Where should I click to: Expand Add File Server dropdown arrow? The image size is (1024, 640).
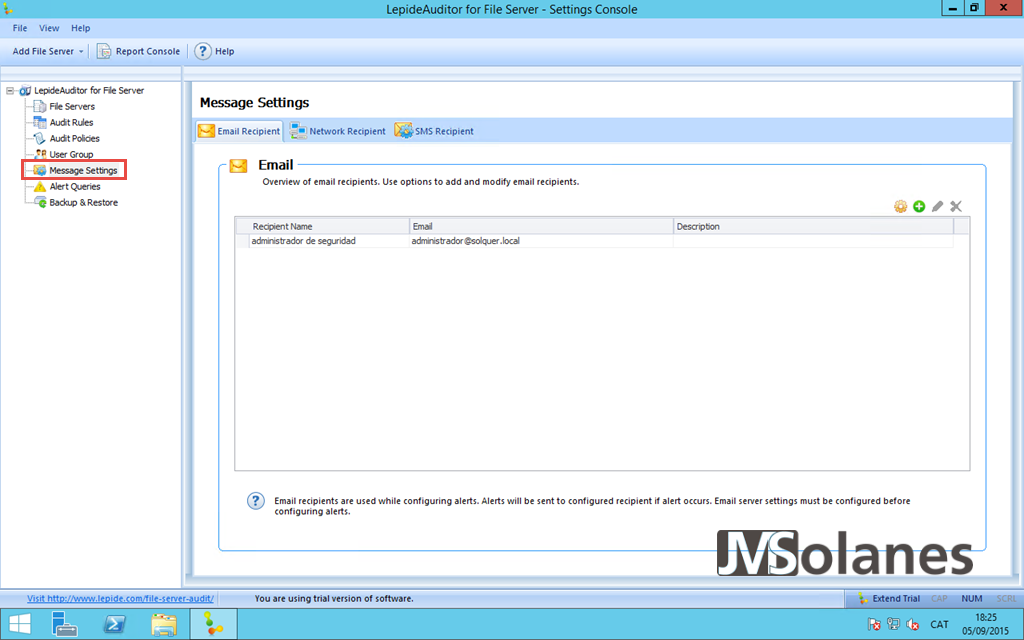click(81, 52)
